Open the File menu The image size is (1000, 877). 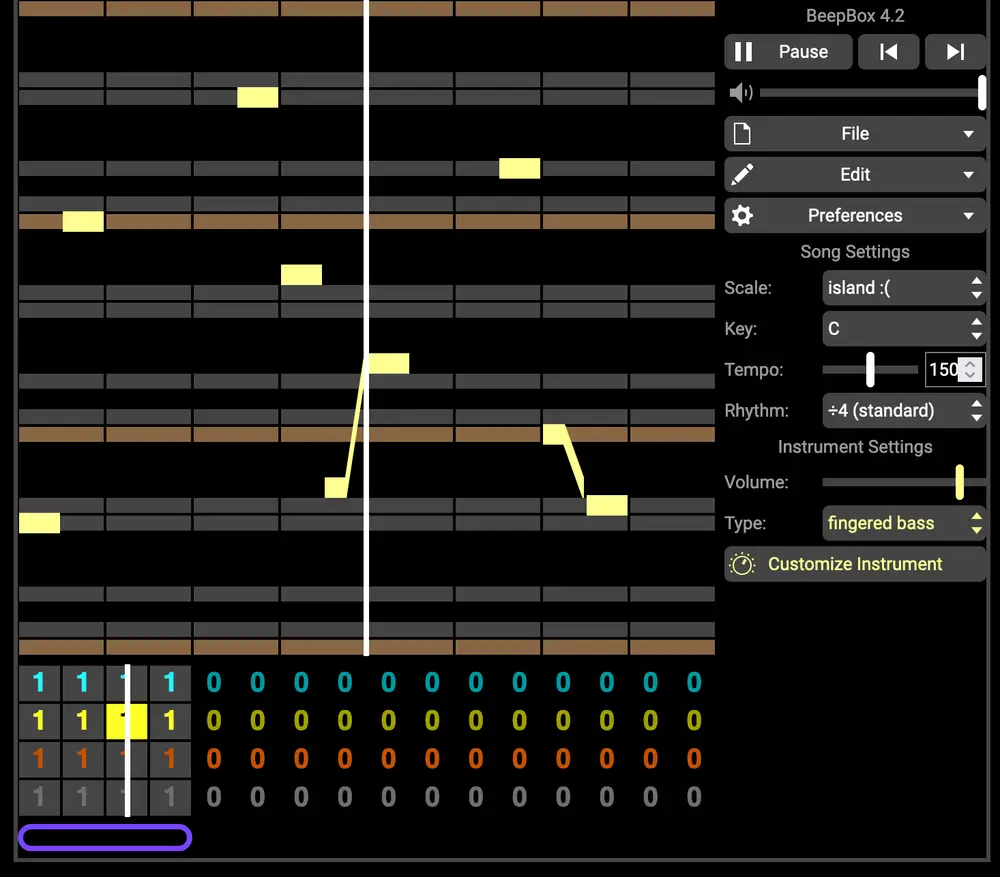(855, 133)
